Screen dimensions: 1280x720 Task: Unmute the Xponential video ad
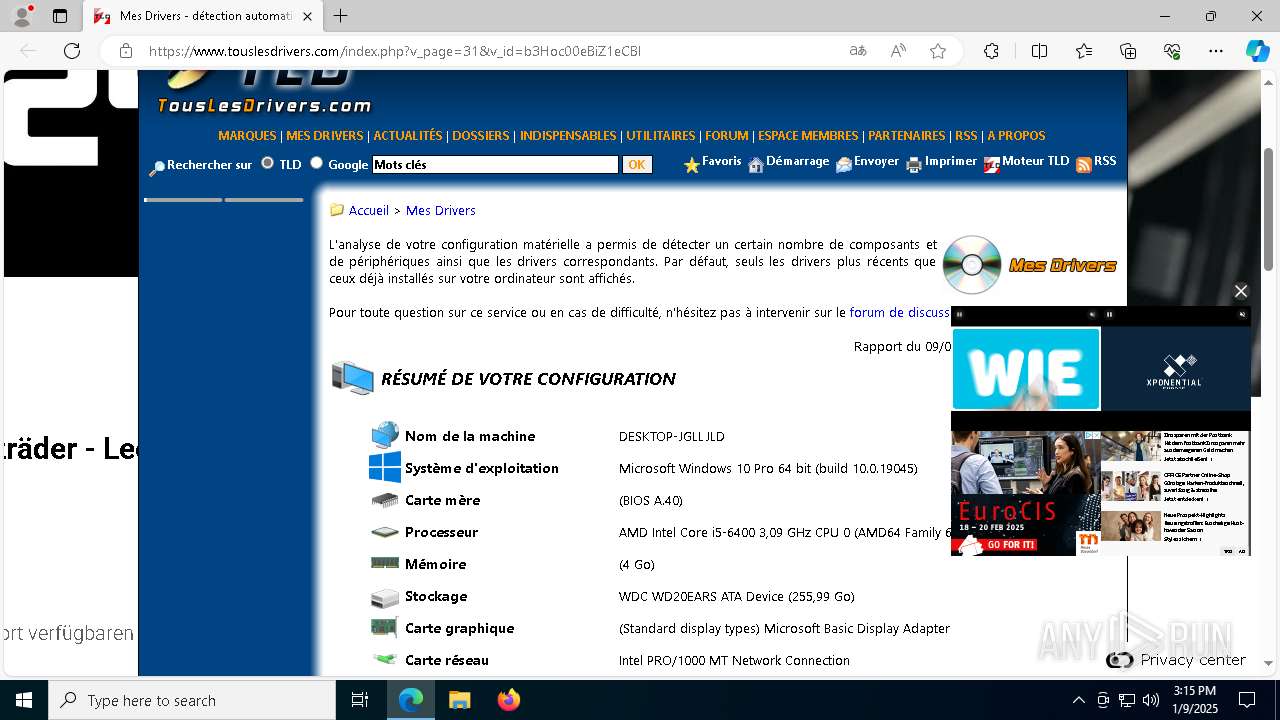(1243, 314)
